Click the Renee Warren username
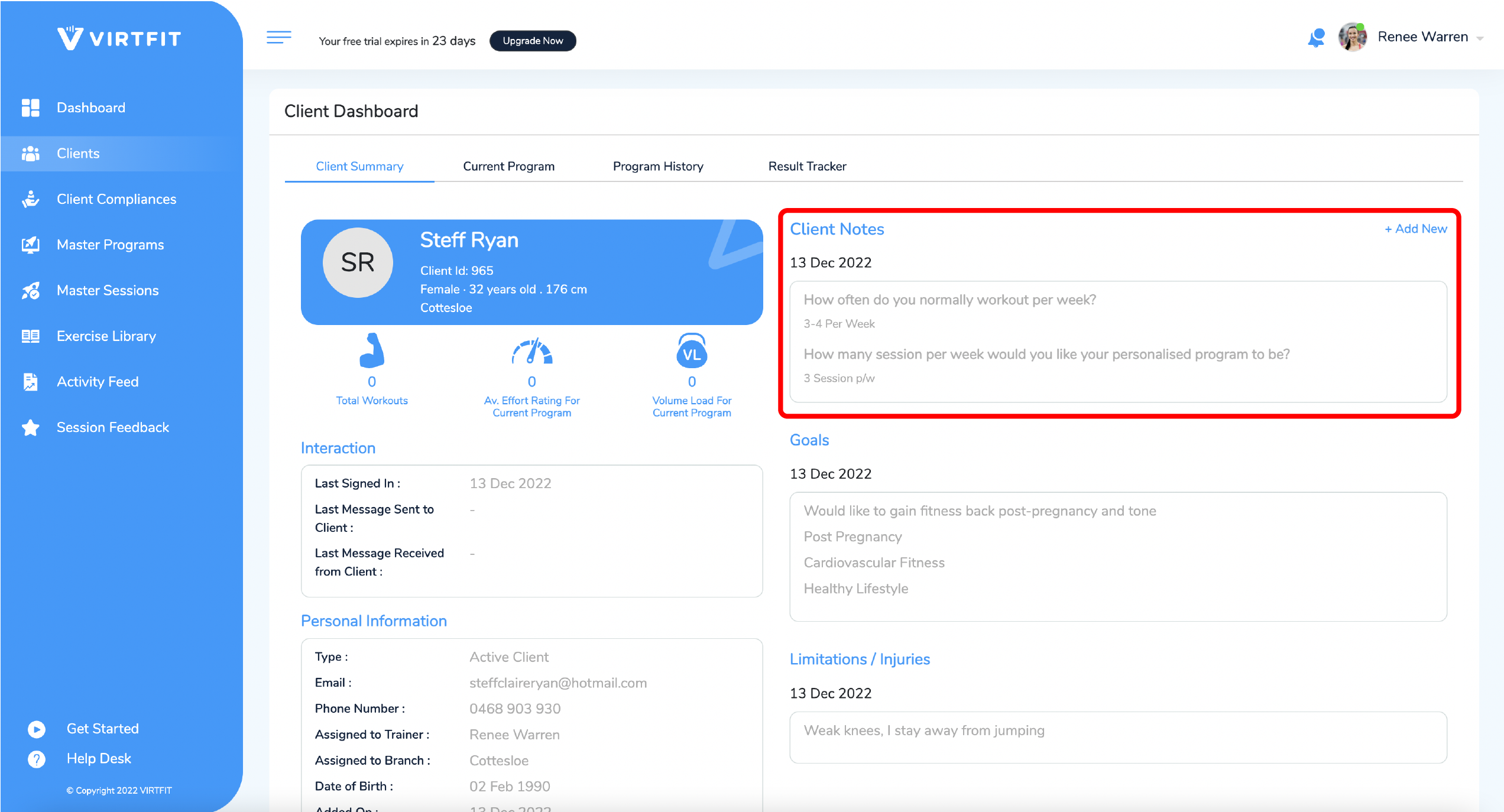1504x812 pixels. pyautogui.click(x=1422, y=37)
